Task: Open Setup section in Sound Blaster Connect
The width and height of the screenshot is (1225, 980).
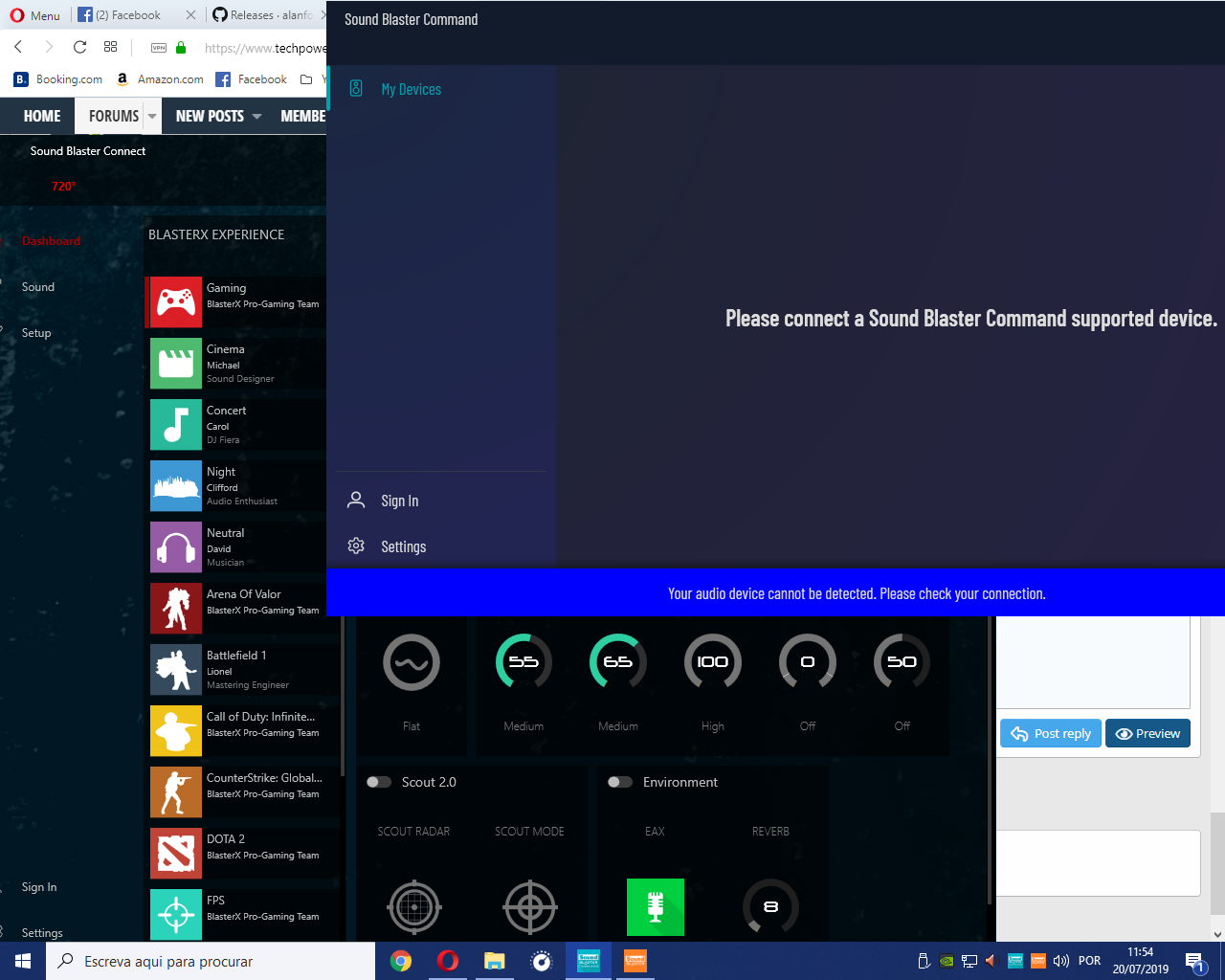Action: [x=36, y=333]
